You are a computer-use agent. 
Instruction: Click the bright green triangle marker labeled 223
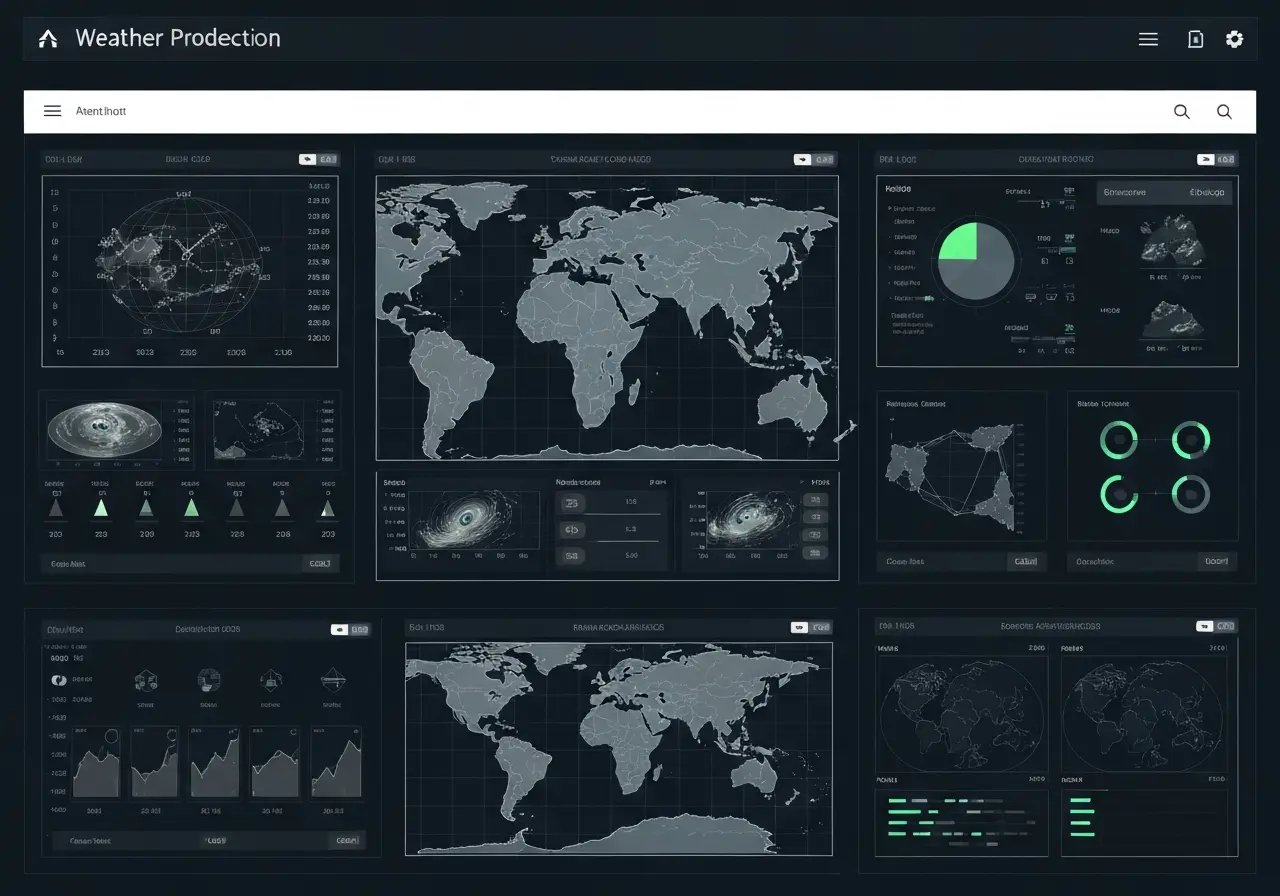pyautogui.click(x=100, y=508)
